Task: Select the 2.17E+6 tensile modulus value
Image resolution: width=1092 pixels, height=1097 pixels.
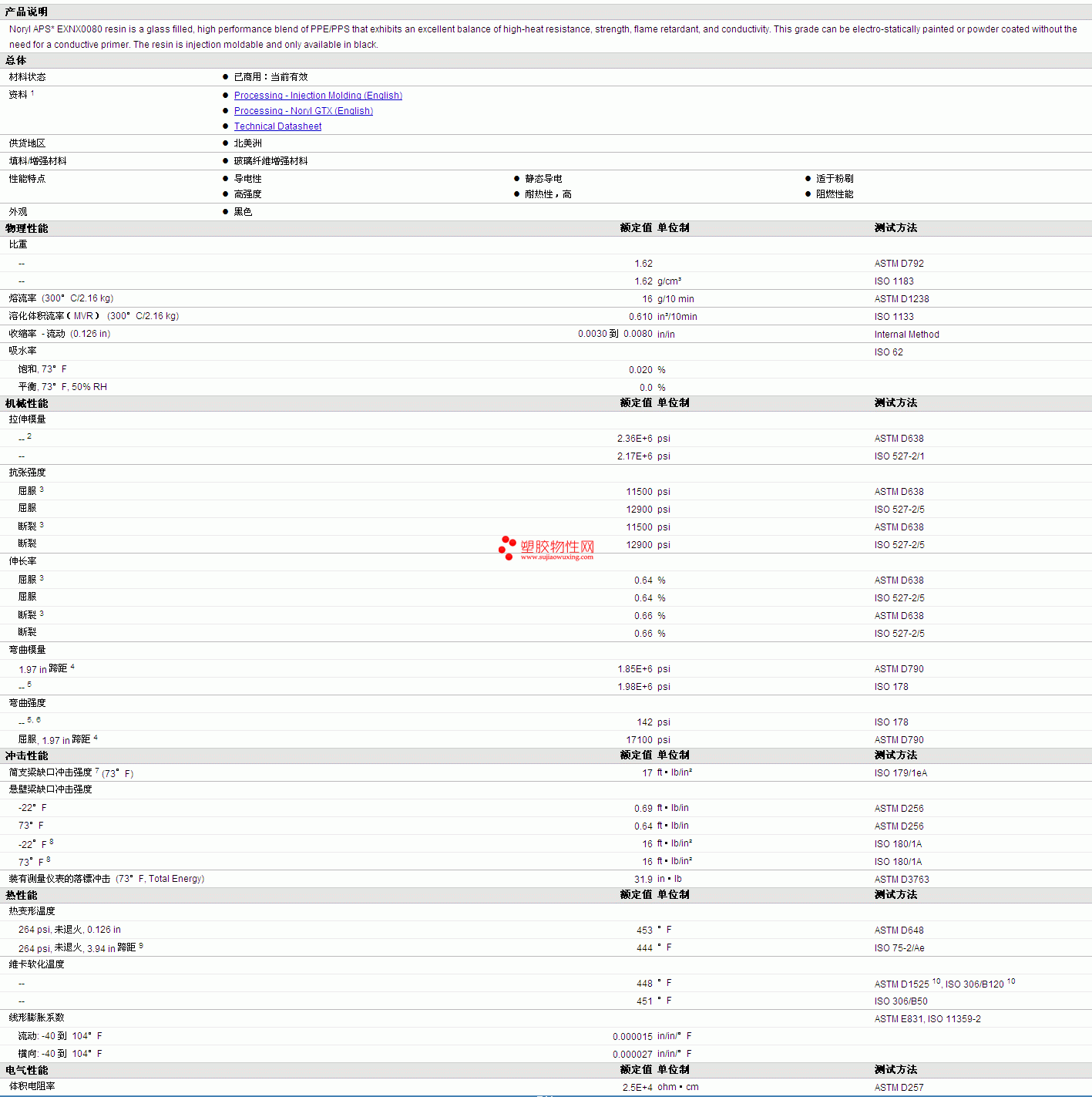Action: (x=634, y=456)
